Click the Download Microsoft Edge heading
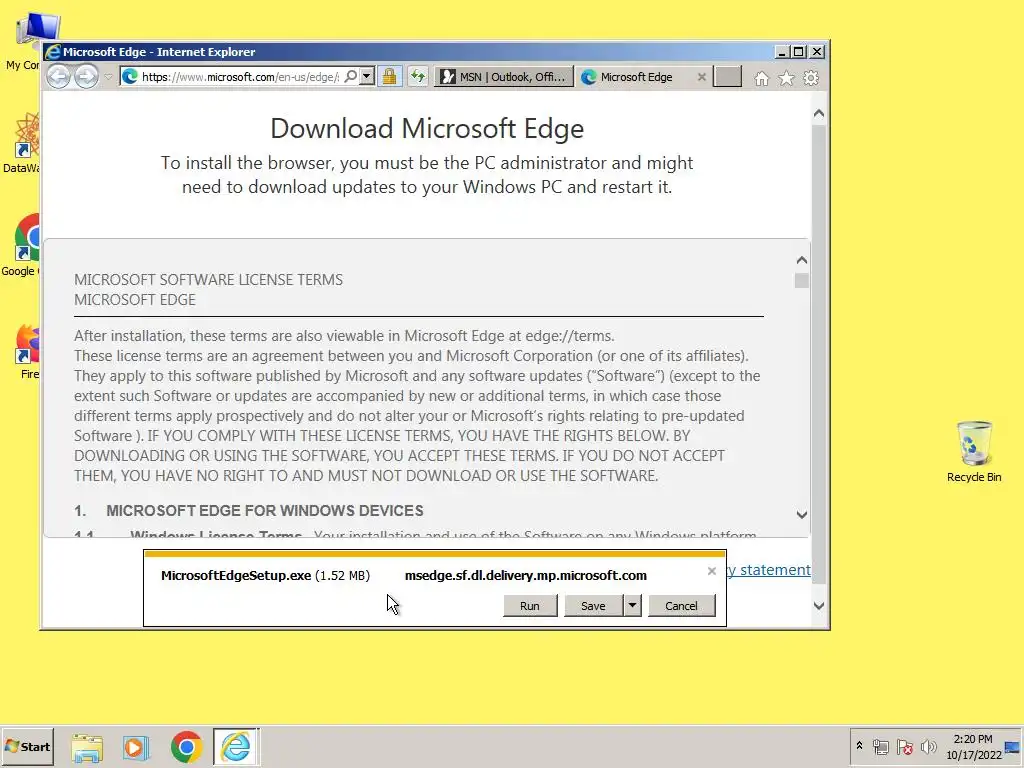Image resolution: width=1024 pixels, height=768 pixels. [427, 129]
